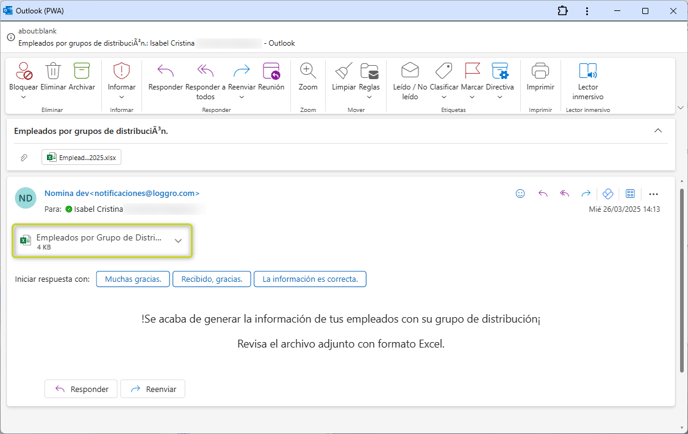
Task: Click forward arrow in message header
Action: (x=586, y=194)
